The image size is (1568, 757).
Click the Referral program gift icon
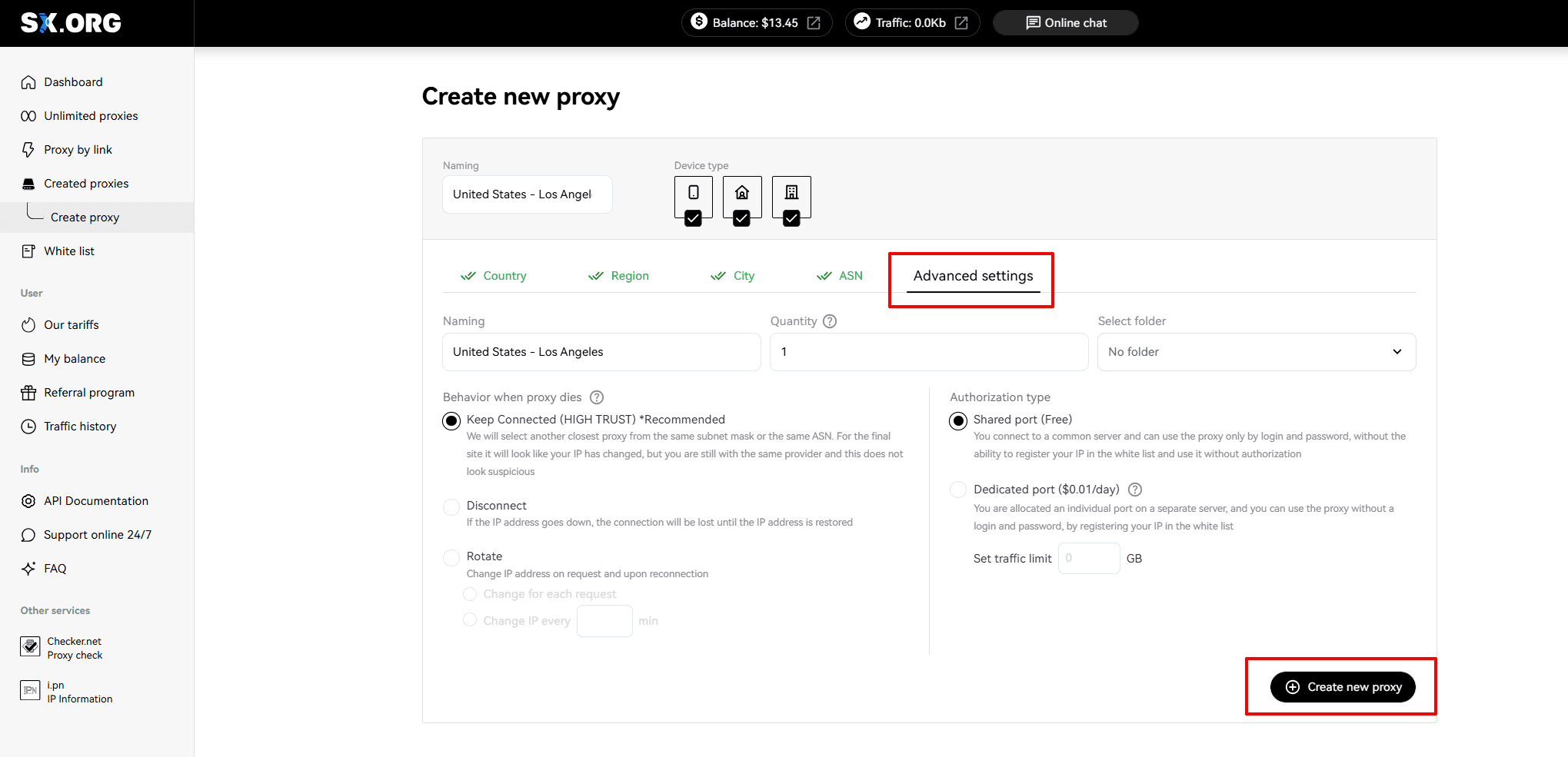tap(28, 393)
